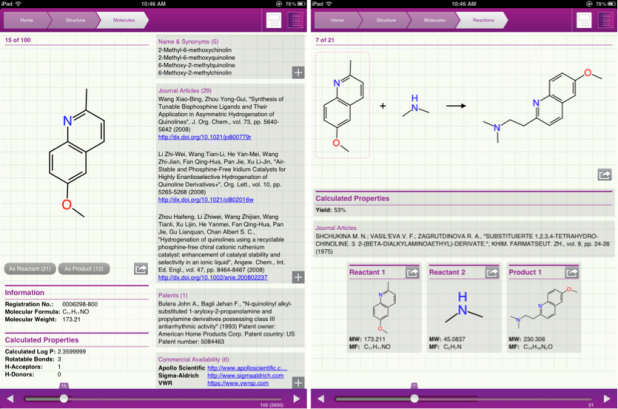Tap the card view icon on Reactions screen
This screenshot has width=618, height=409.
pos(584,20)
